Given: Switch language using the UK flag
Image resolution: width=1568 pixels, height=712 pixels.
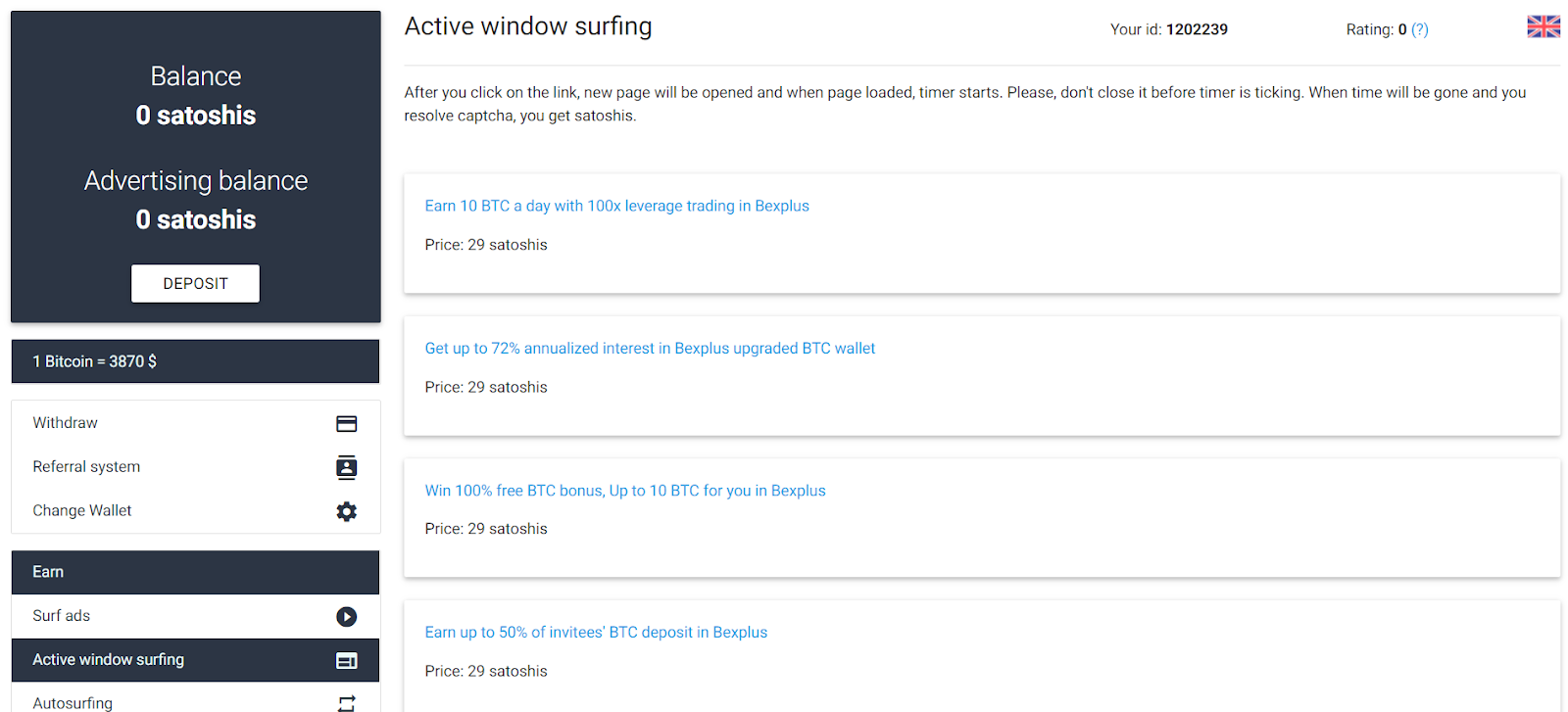Looking at the screenshot, I should pos(1543,27).
